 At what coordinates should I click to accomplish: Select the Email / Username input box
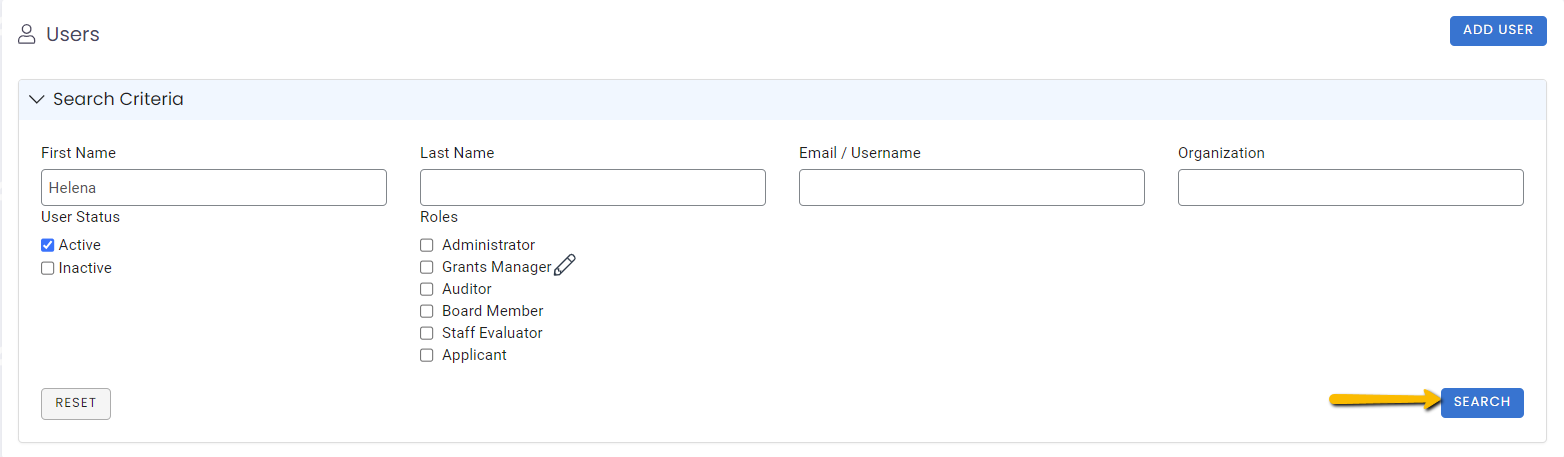pos(972,188)
